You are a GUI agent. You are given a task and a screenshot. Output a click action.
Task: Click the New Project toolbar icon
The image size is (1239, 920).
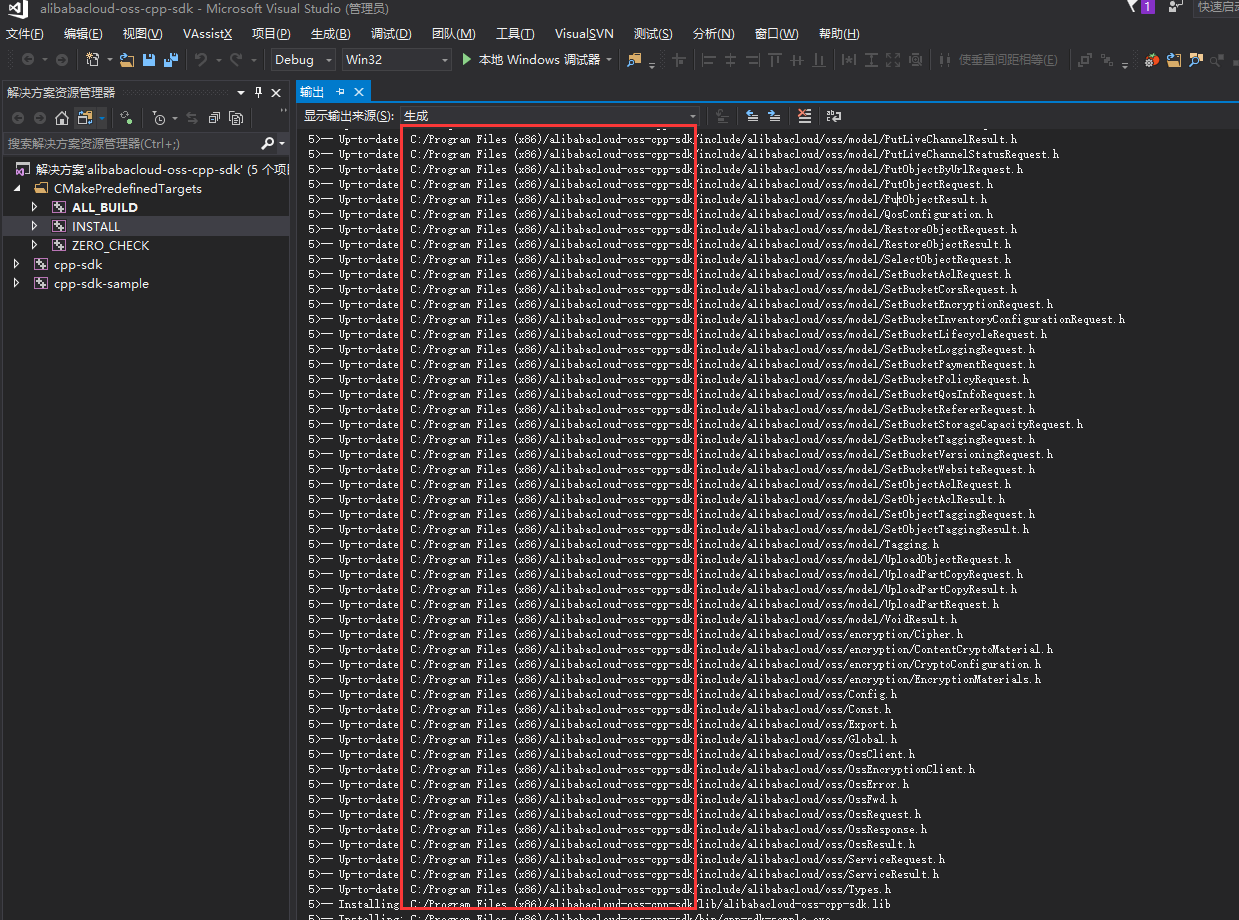[x=94, y=60]
